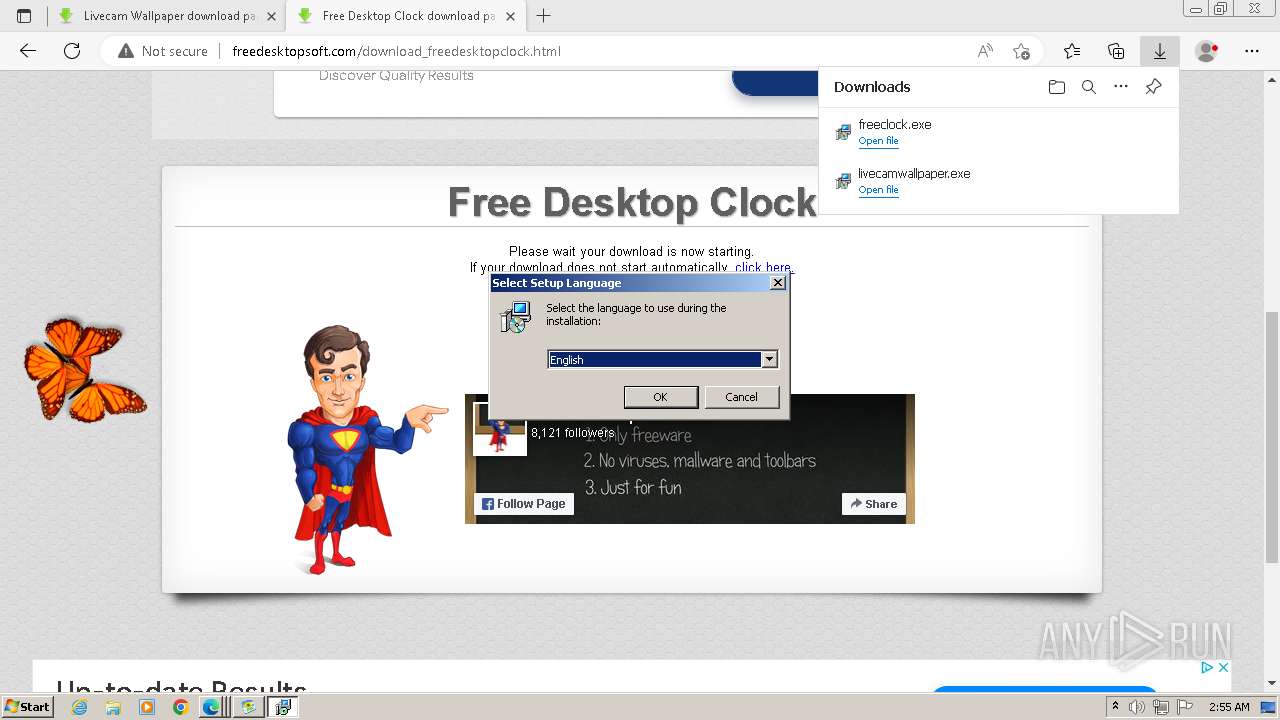Open more options in Downloads panel
This screenshot has height=720, width=1280.
tap(1121, 87)
